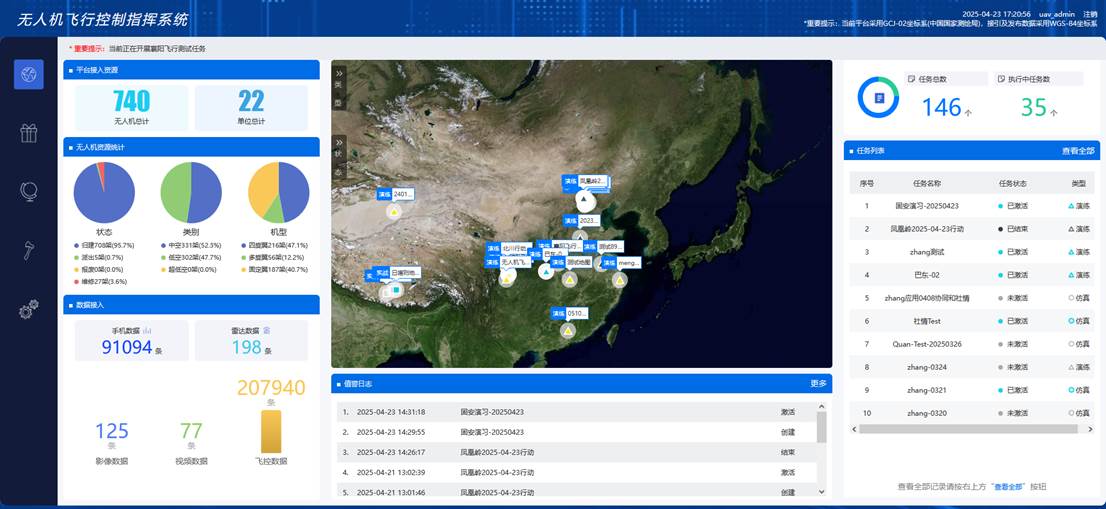Select the desk globe icon in sidebar
1106x509 pixels.
[28, 191]
